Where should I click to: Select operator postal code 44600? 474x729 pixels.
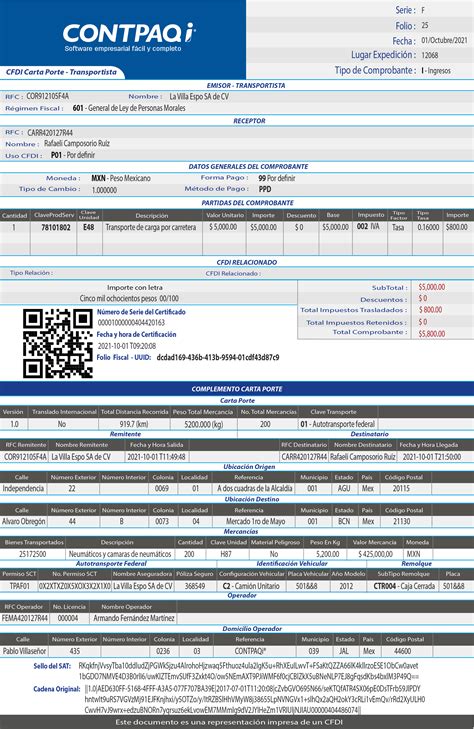402,651
